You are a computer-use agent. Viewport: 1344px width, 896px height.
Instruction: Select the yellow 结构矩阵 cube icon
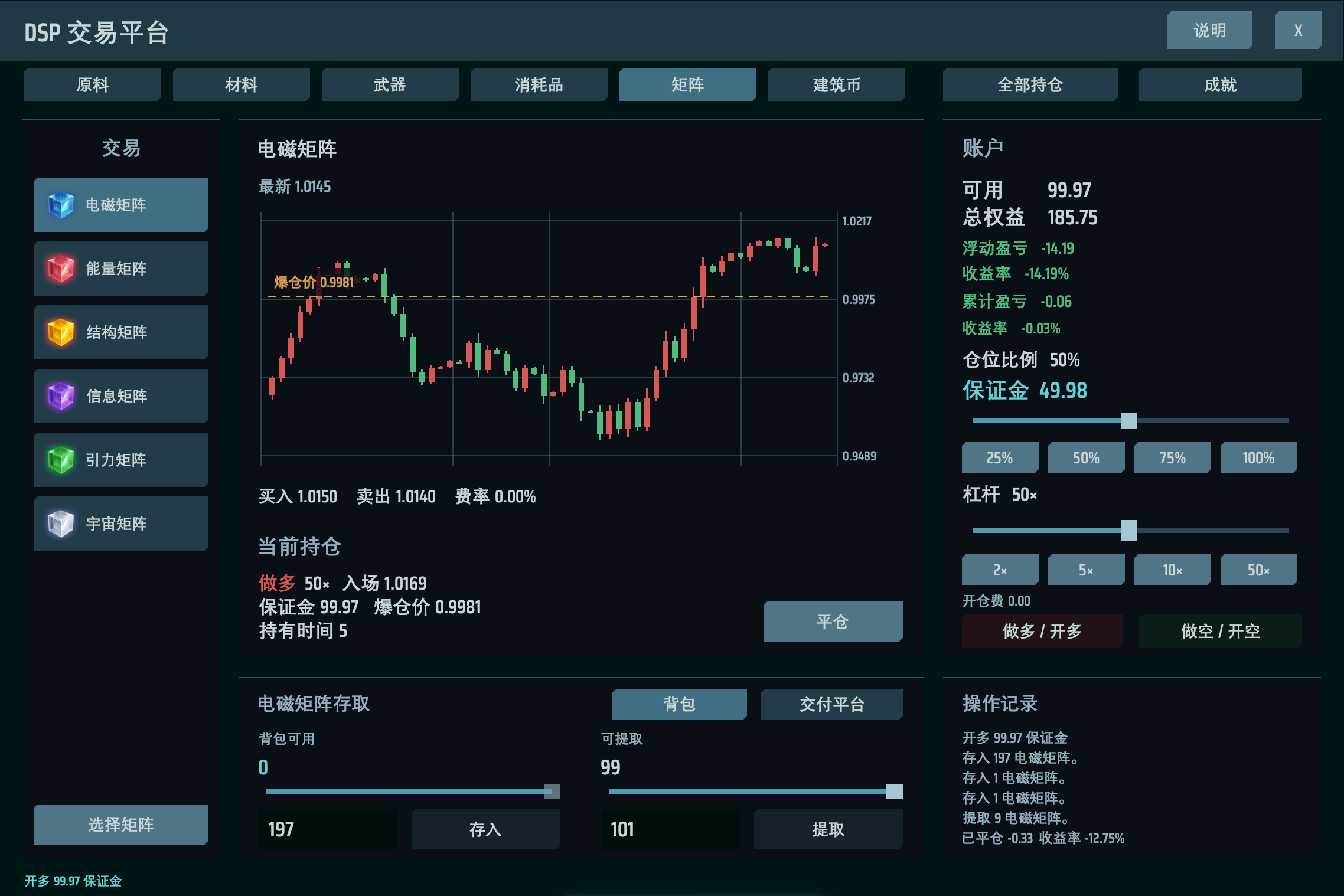pos(61,332)
